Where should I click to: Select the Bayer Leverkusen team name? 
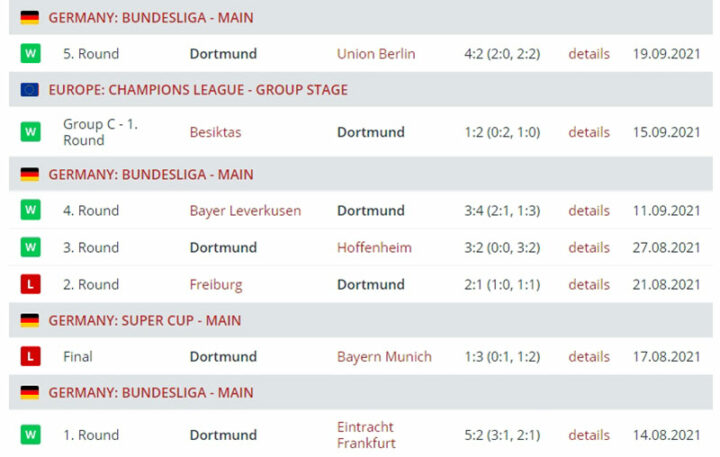245,211
